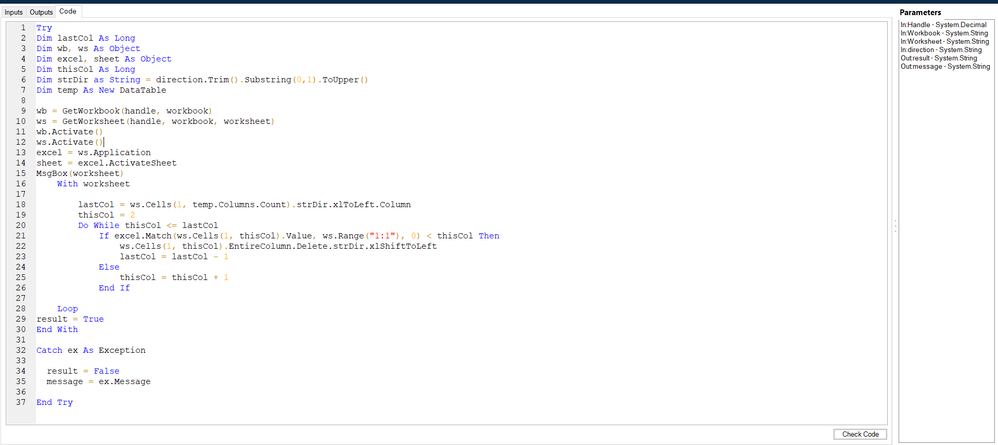Click line number 37 in the gutter
Screen dimensions: 998x445
coord(22,402)
